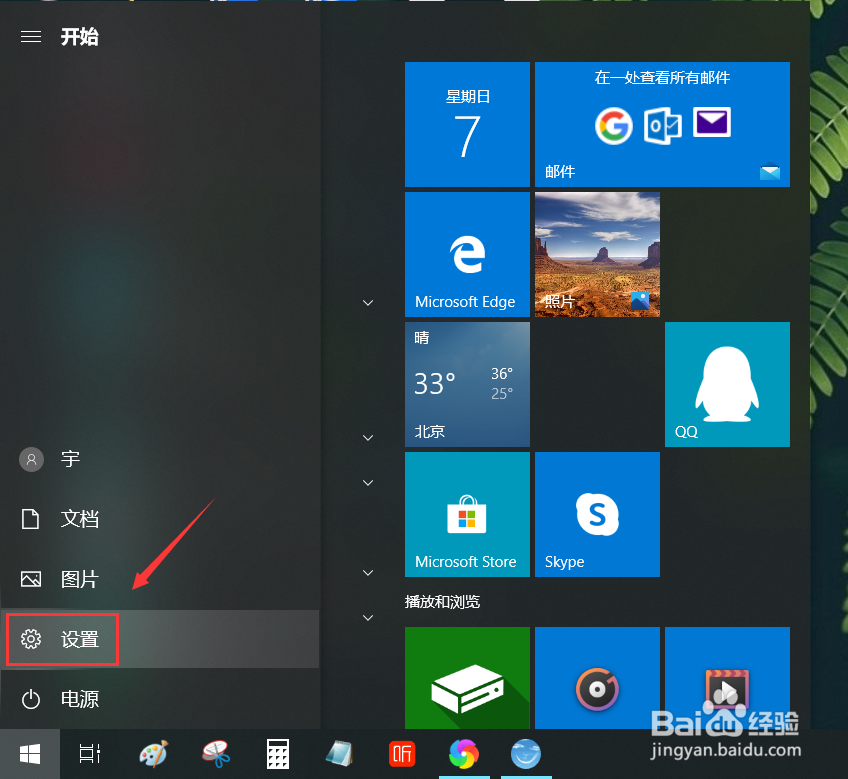Open the Groove music disc tile
The image size is (848, 779).
pos(598,678)
